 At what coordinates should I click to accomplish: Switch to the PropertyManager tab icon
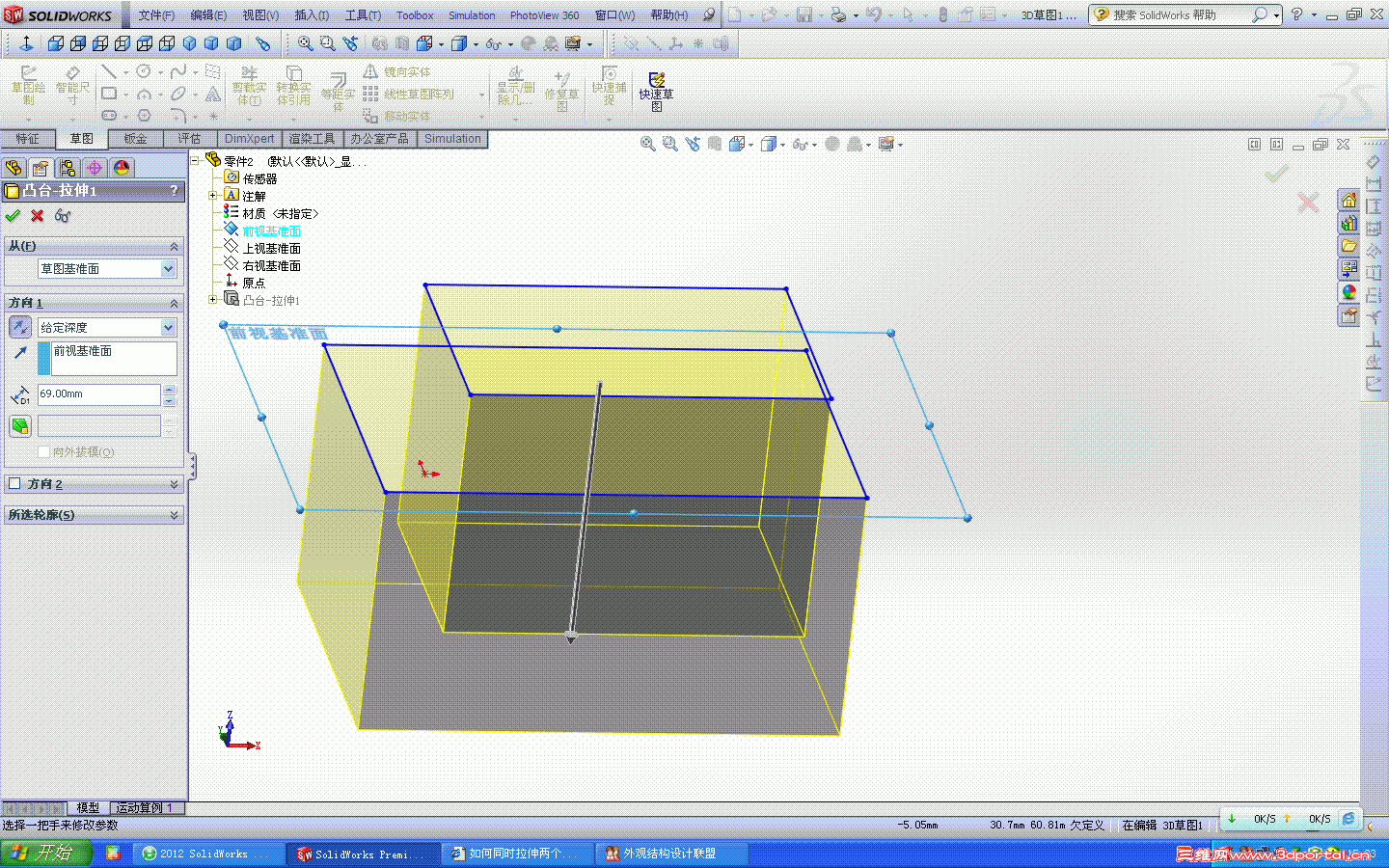(x=41, y=168)
